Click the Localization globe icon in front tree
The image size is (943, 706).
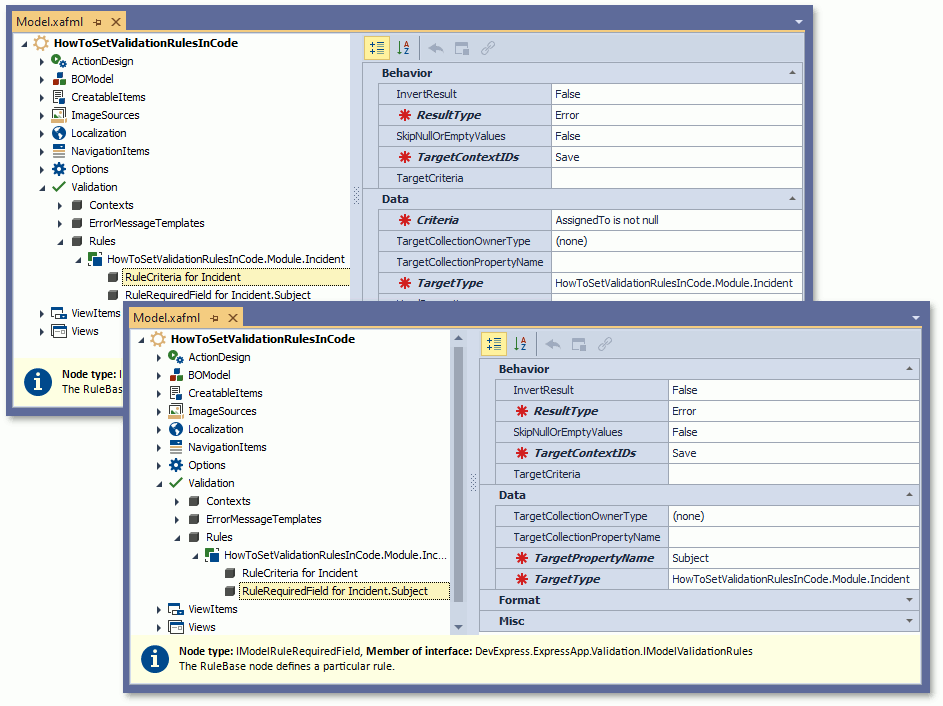176,429
